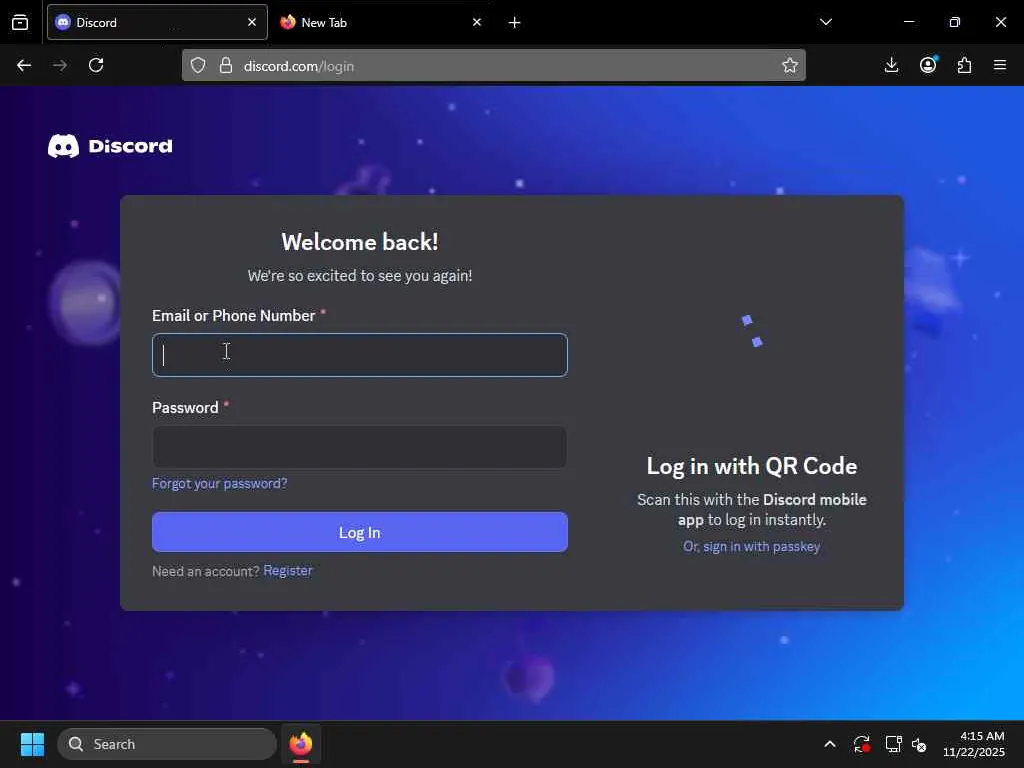The height and width of the screenshot is (768, 1024).
Task: Focus the Password field
Action: click(x=360, y=447)
